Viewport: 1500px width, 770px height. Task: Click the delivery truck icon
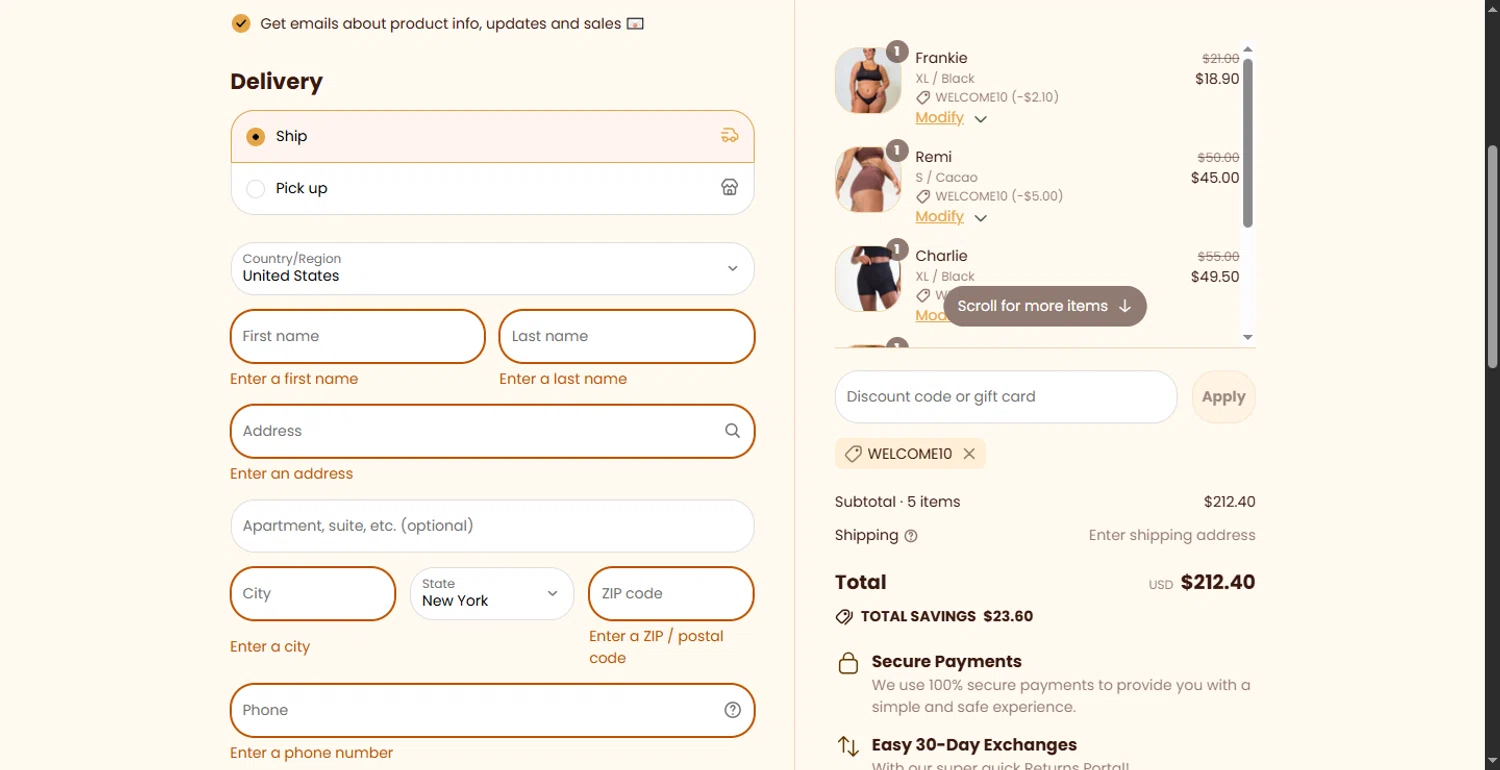tap(730, 136)
